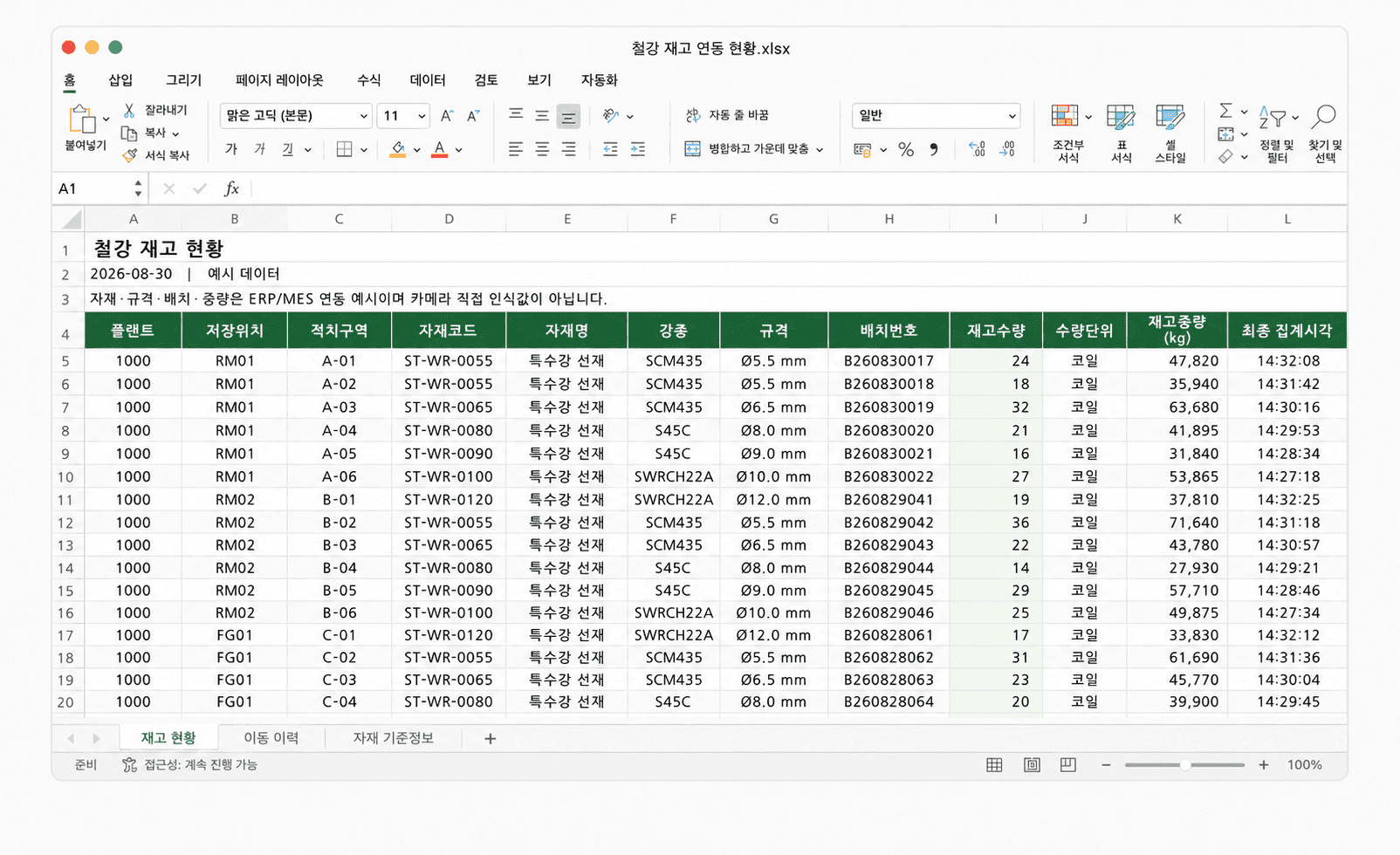Open number format dropdown showing 일반
Viewport: 1400px width, 855px height.
937,115
